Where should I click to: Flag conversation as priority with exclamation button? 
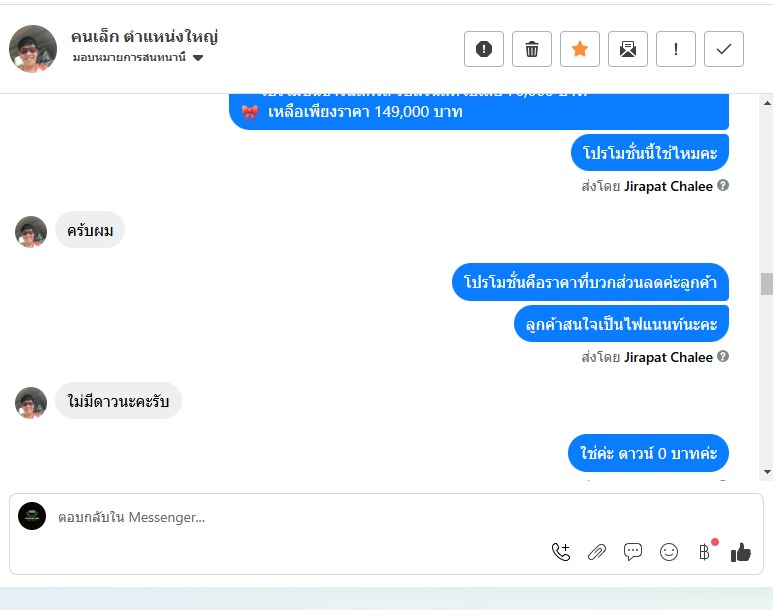(676, 49)
